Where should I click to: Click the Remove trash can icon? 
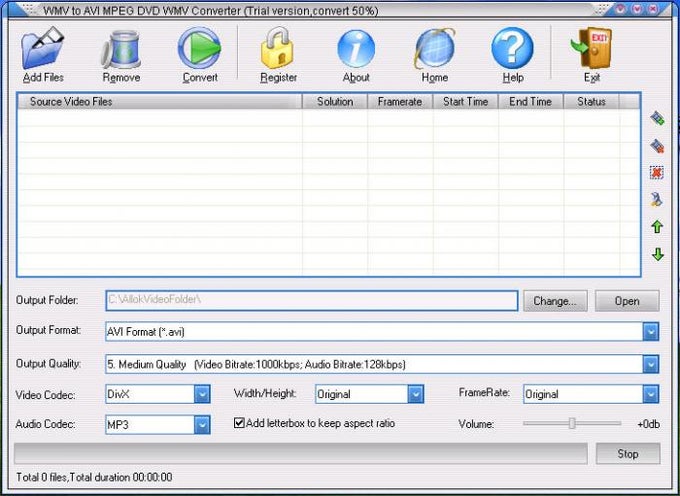pos(121,49)
